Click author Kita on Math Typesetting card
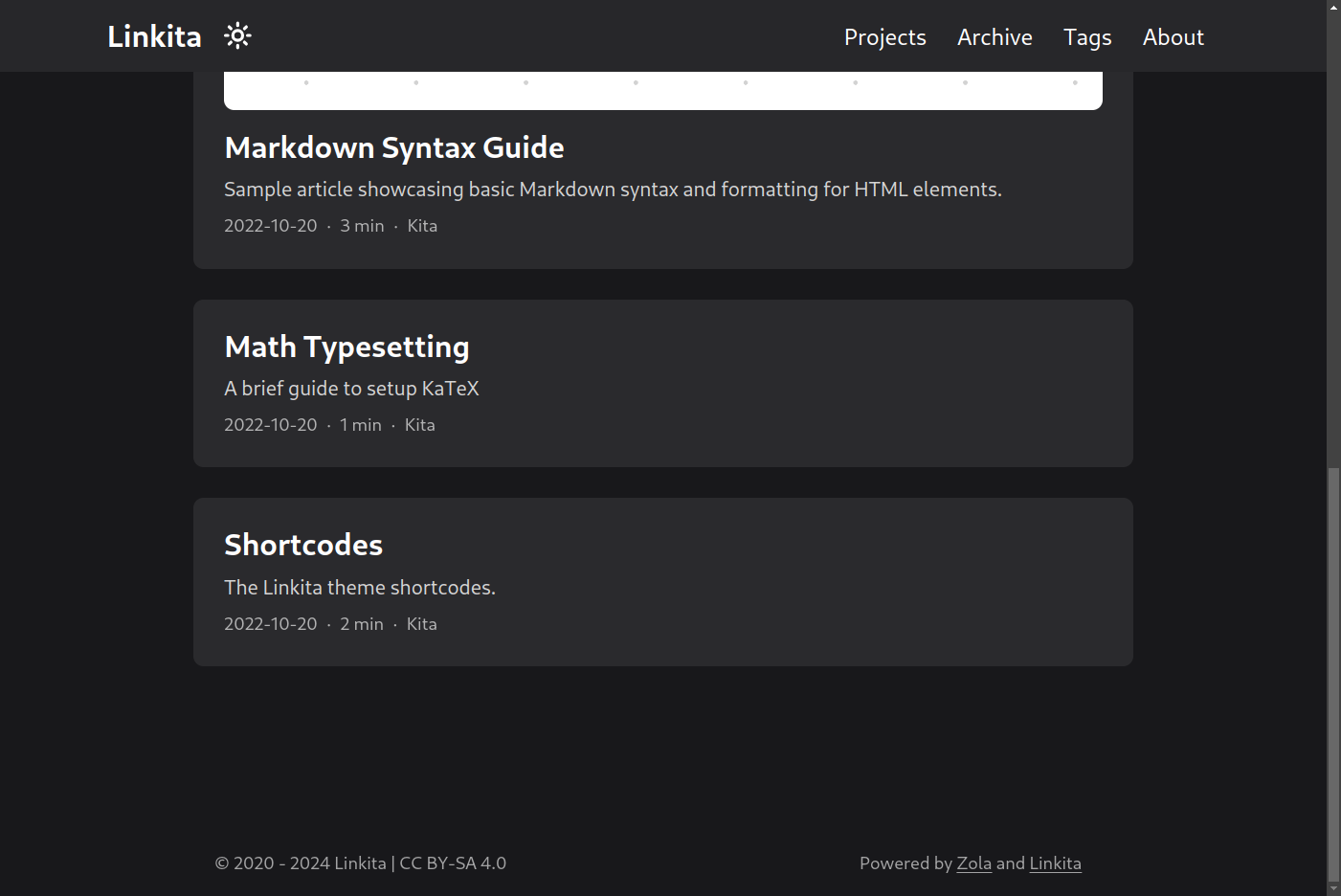Screen dimensions: 1341x896 tap(419, 425)
